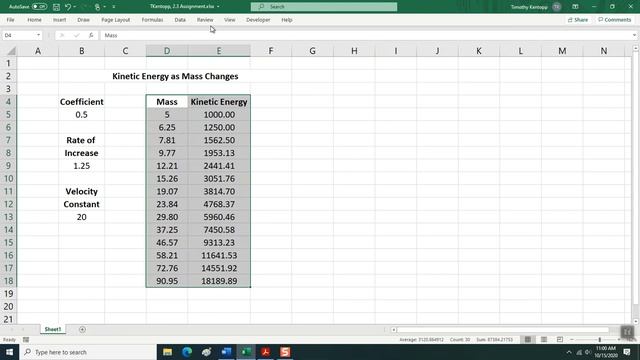The image size is (640, 360).
Task: Toggle the AutoSave switch
Action: point(40,7)
